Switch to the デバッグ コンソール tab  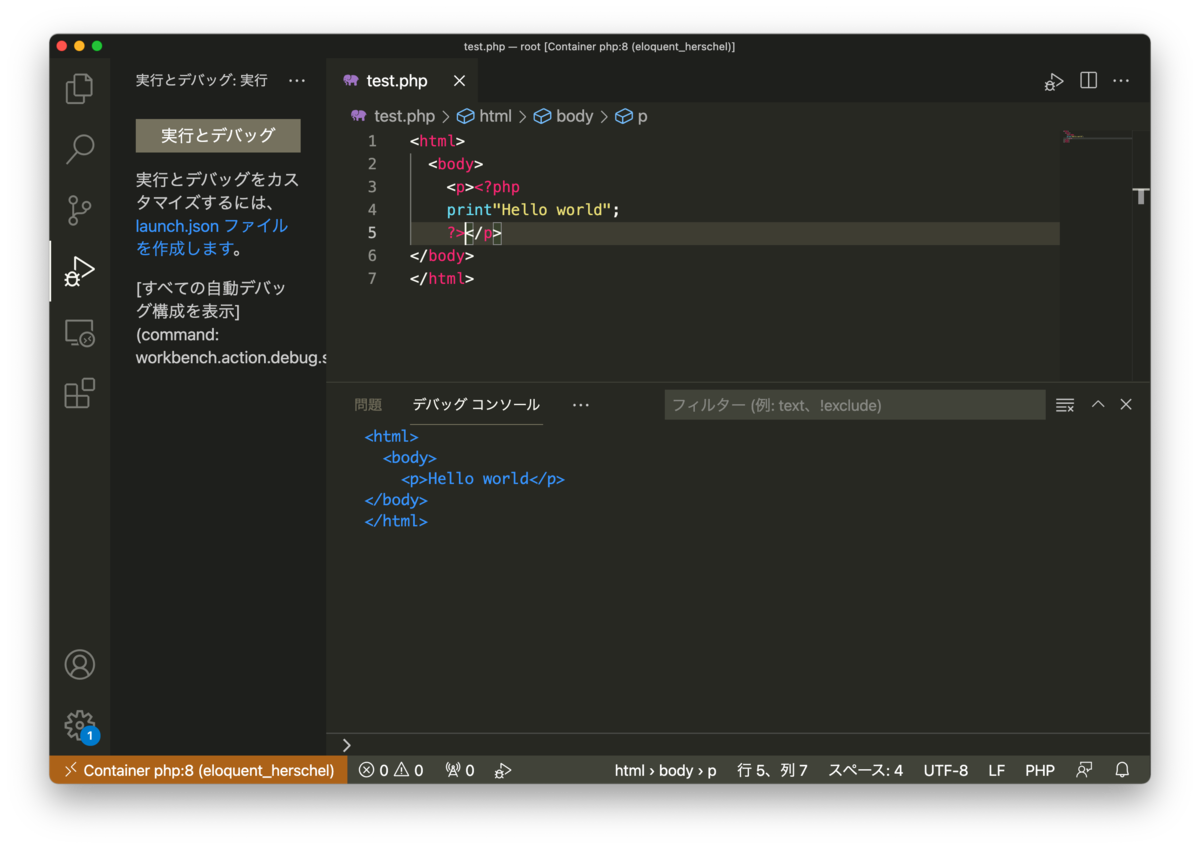click(476, 405)
